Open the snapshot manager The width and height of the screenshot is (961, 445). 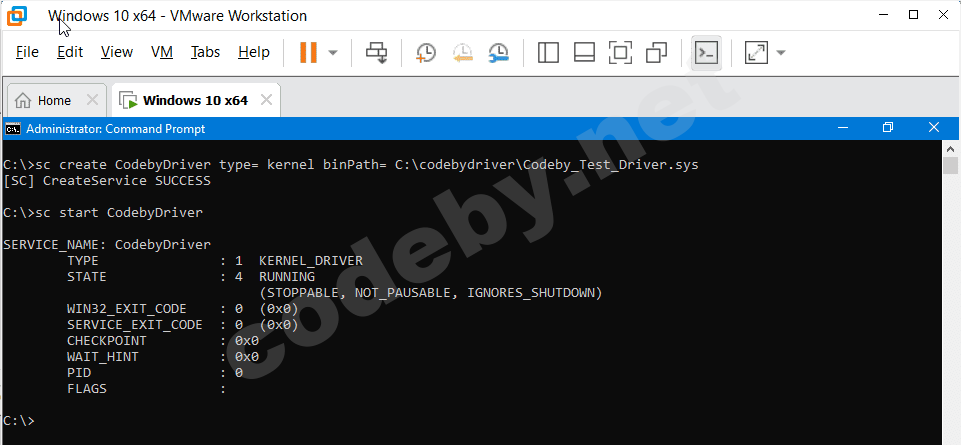click(499, 53)
